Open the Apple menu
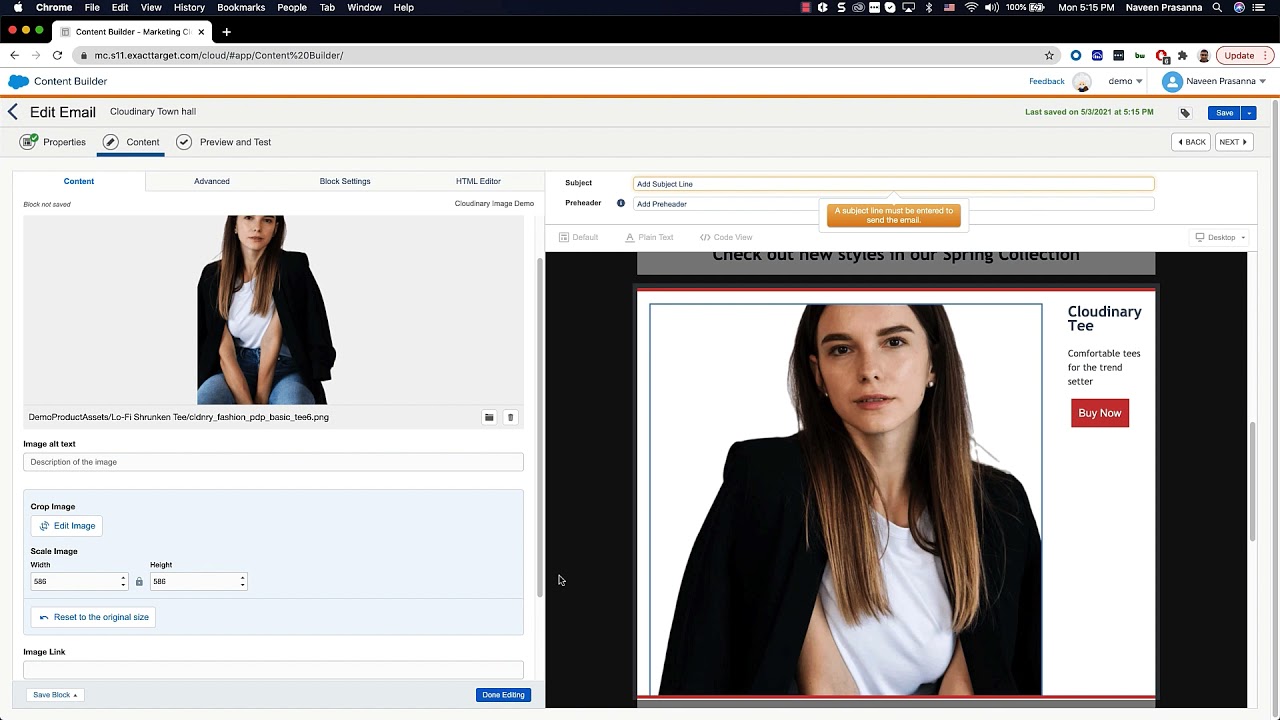Viewport: 1280px width, 720px height. point(18,7)
